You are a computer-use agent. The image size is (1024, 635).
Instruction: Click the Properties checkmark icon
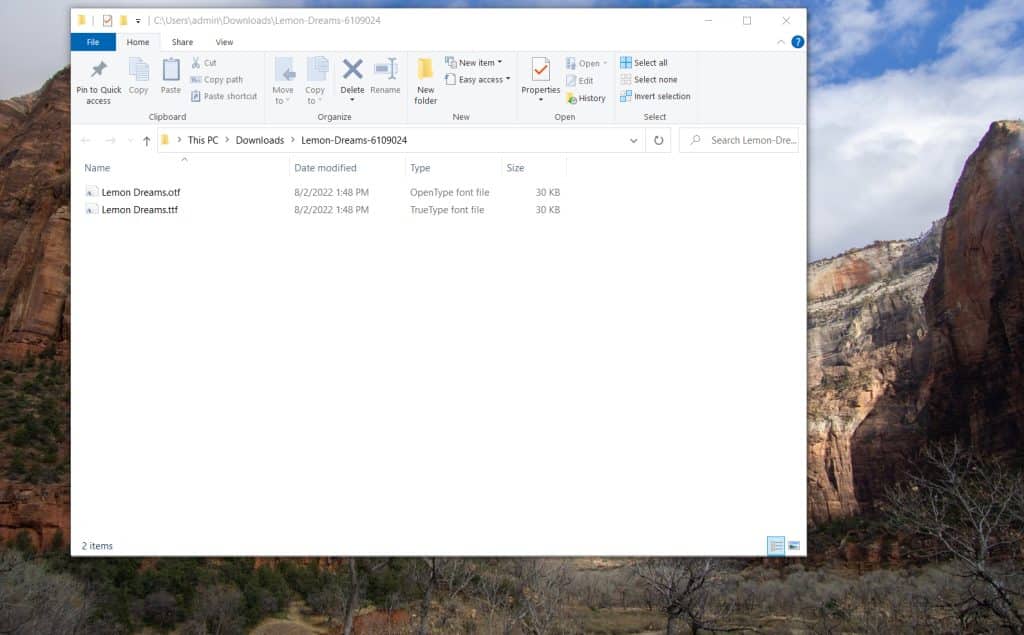pos(541,69)
